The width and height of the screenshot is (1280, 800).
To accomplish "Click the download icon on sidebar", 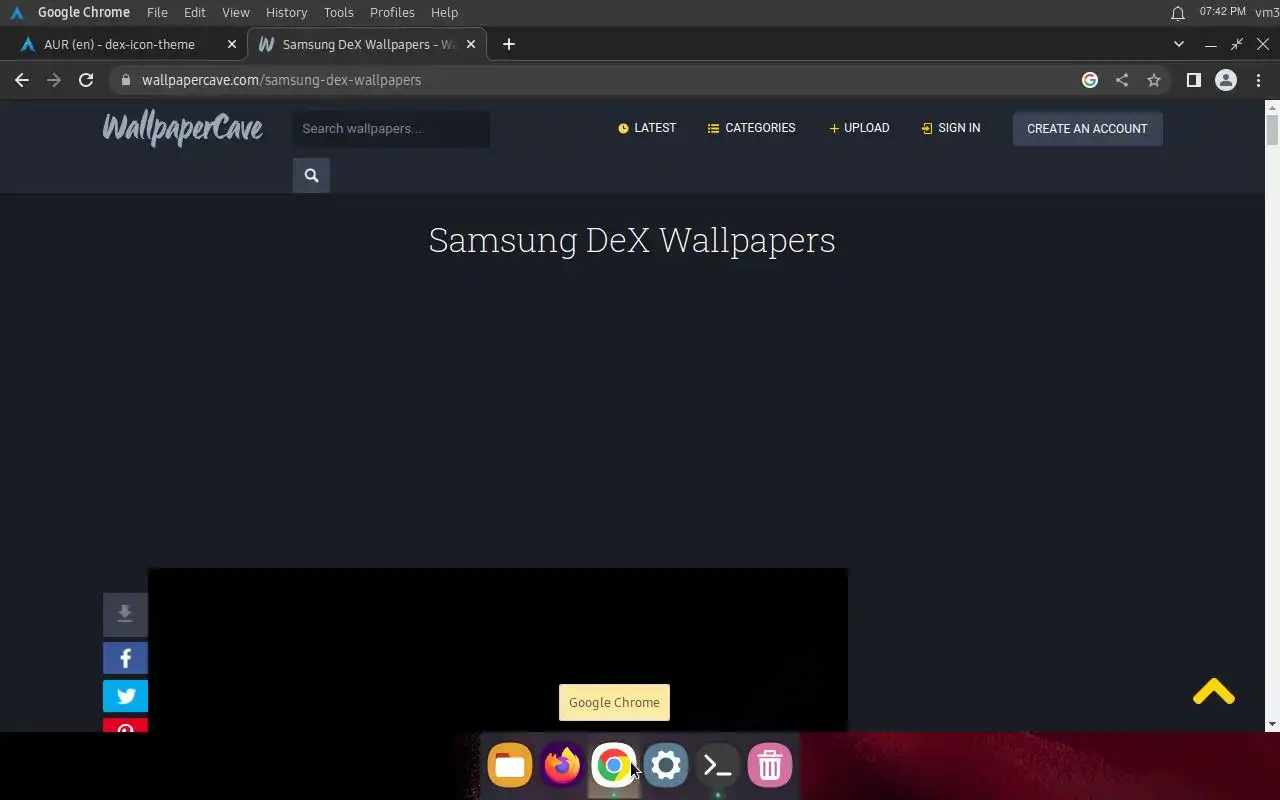I will [x=125, y=614].
